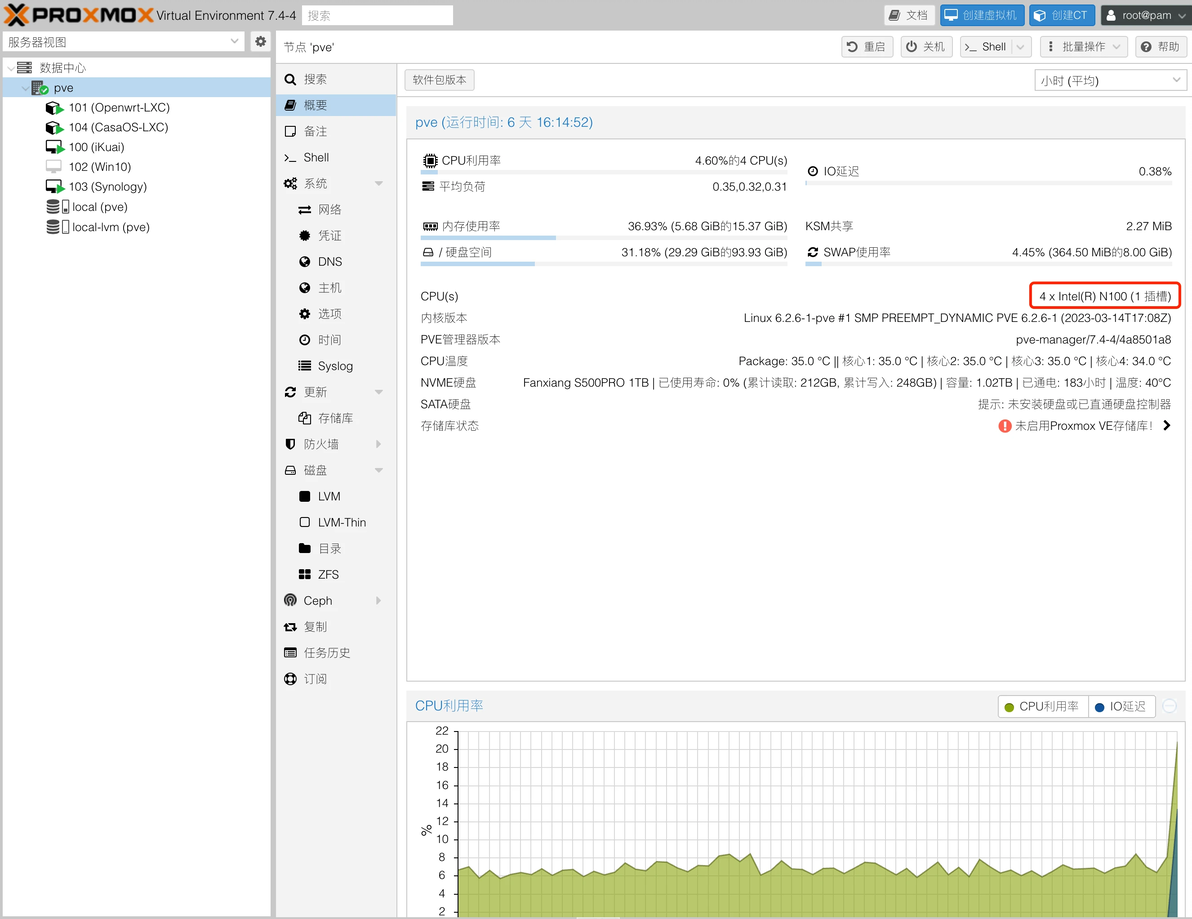
Task: Open local (pve) storage
Action: coord(100,207)
